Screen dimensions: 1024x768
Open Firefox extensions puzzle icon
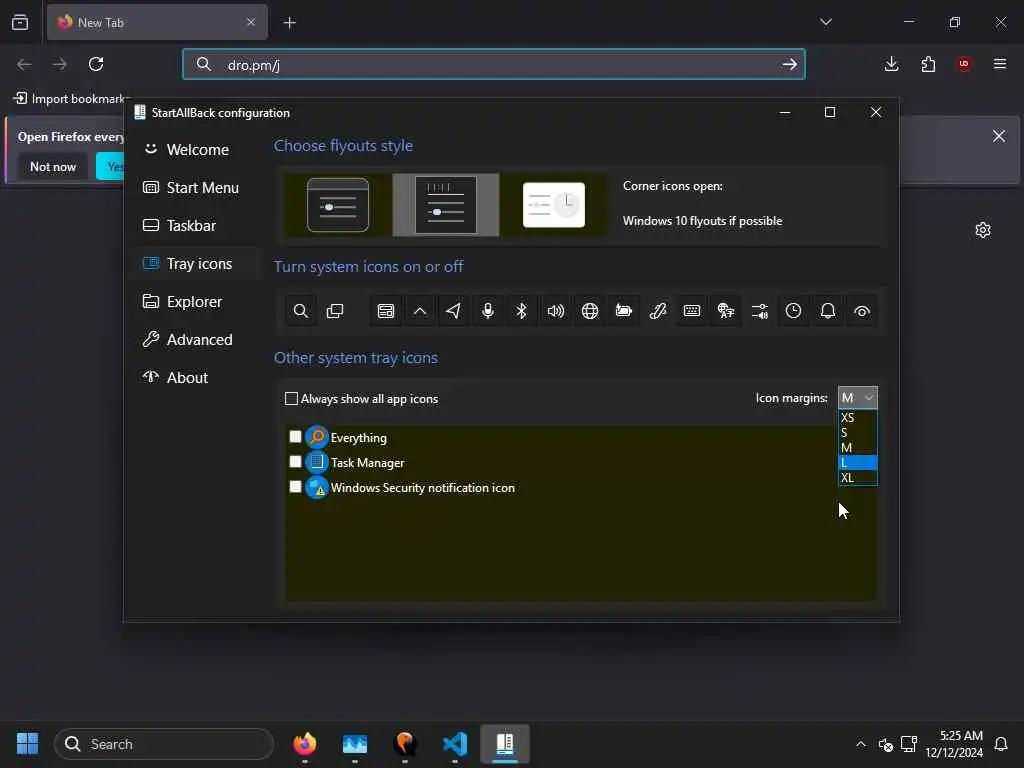[x=928, y=64]
